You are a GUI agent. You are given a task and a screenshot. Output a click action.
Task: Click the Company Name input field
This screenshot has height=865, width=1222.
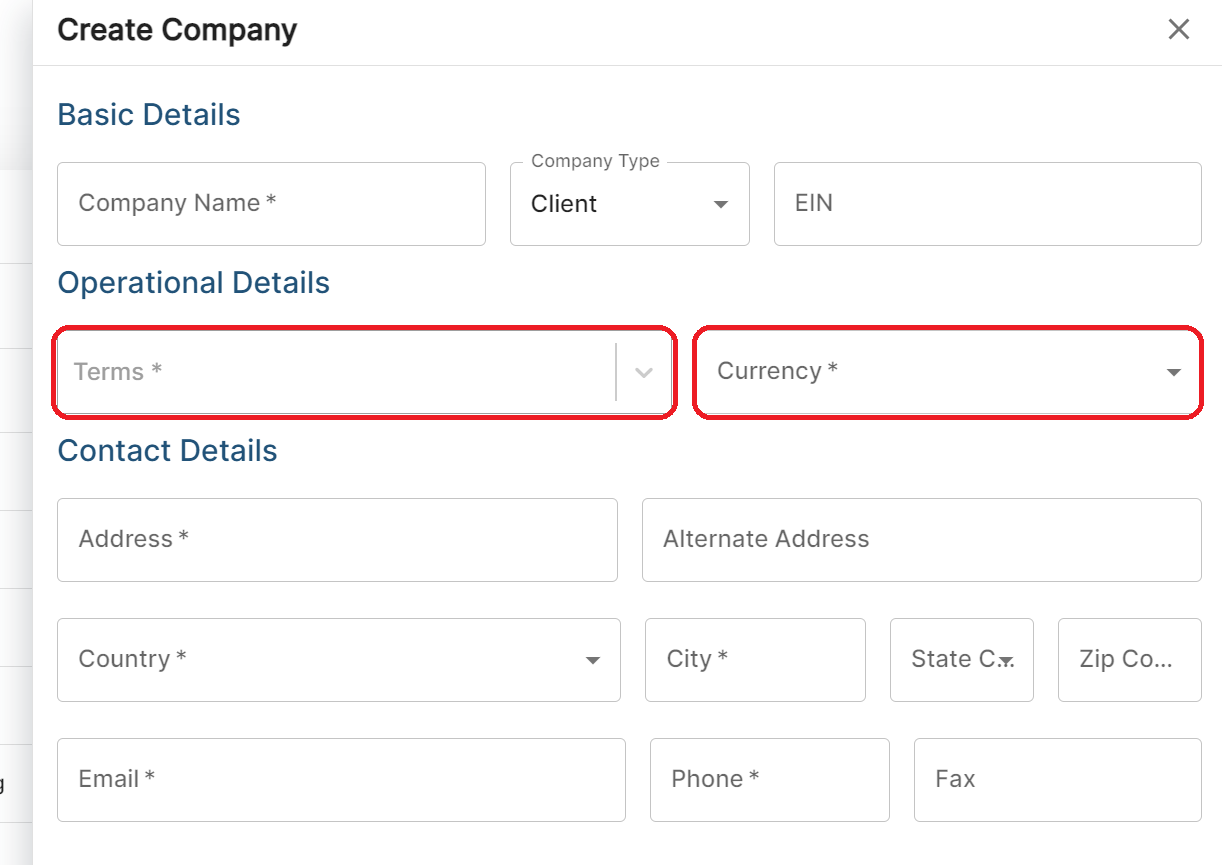click(270, 204)
